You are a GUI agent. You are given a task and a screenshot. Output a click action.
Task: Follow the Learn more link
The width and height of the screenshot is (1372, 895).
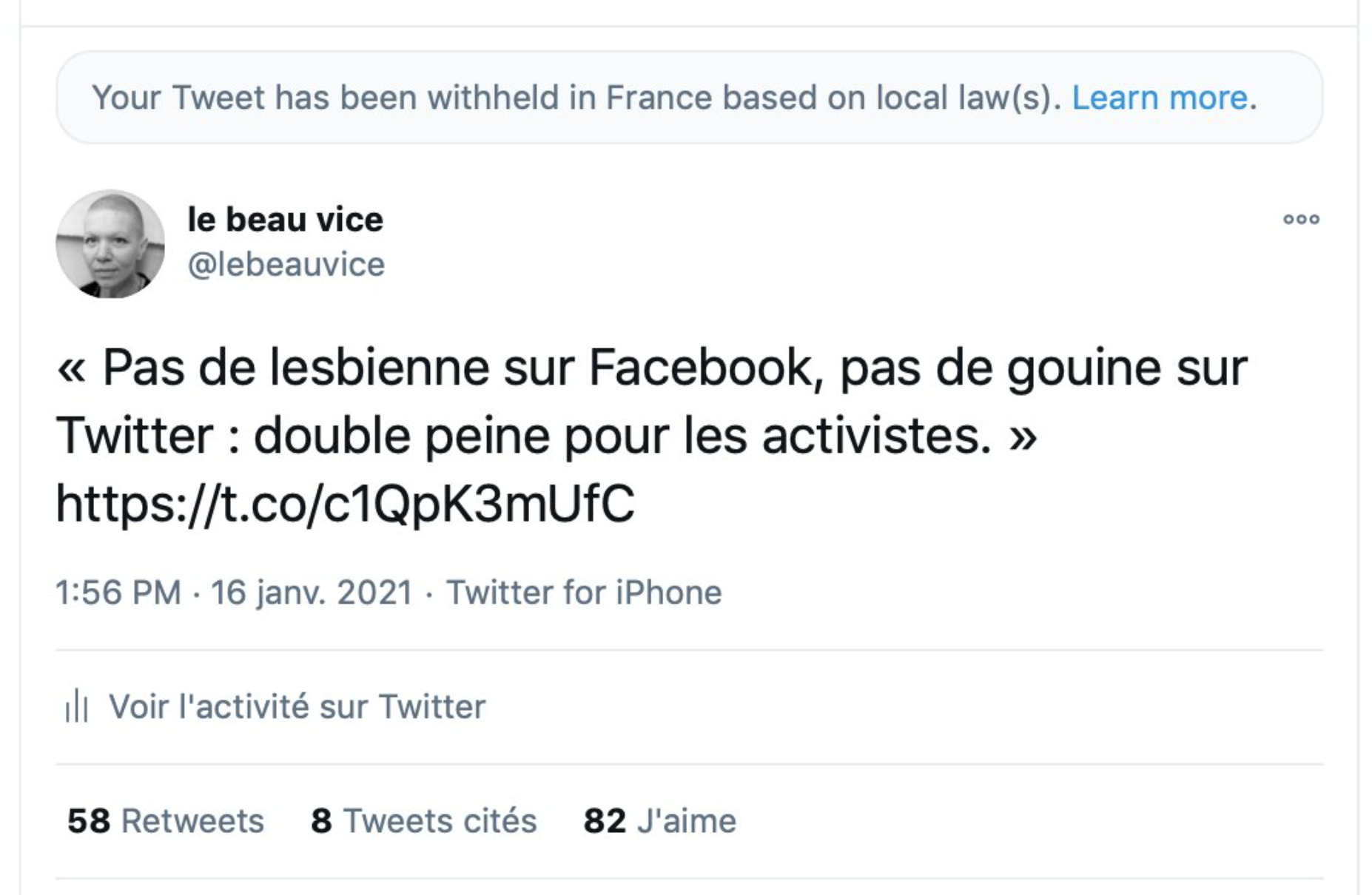pyautogui.click(x=1160, y=98)
